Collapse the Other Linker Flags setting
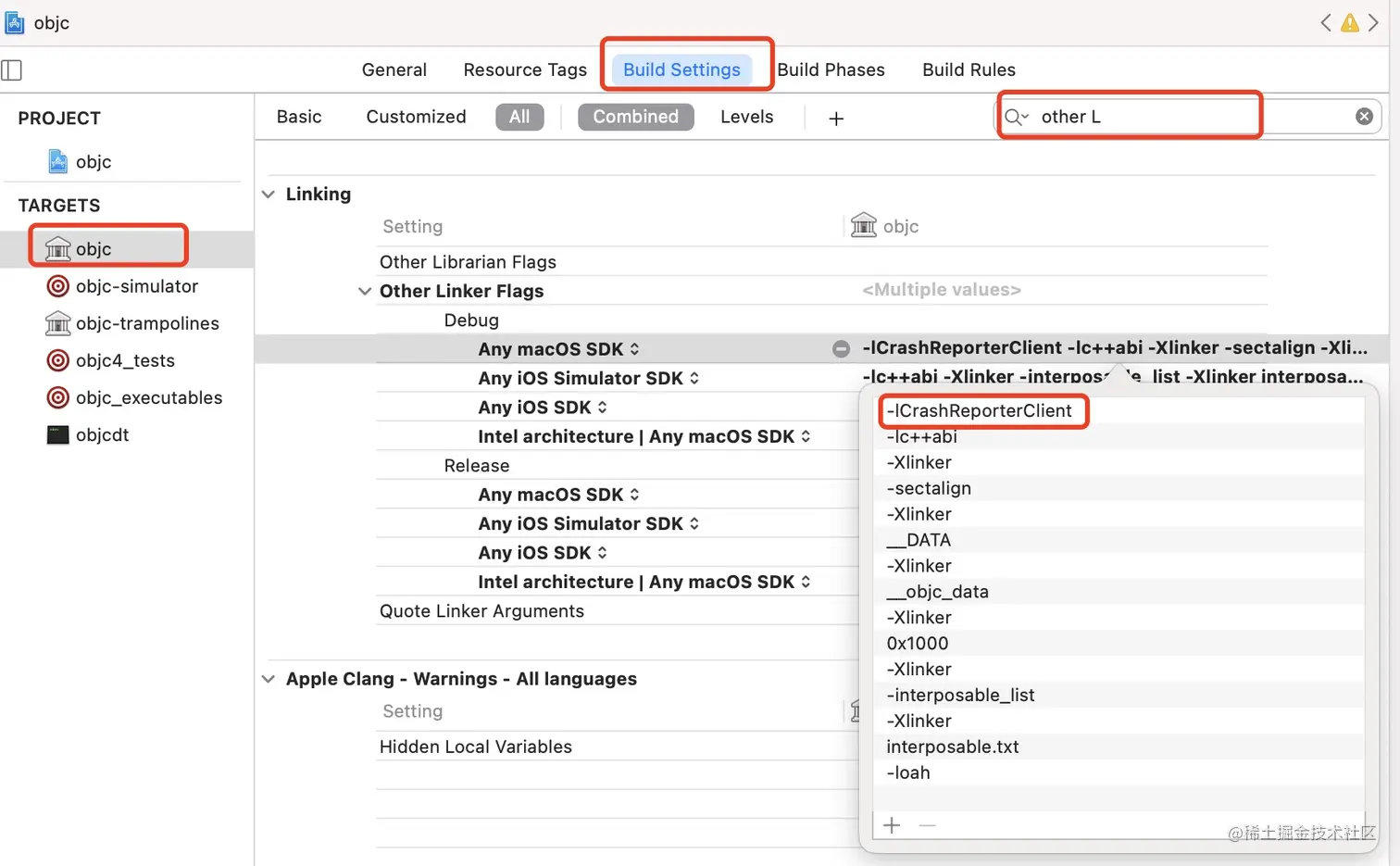The image size is (1400, 866). [x=365, y=291]
